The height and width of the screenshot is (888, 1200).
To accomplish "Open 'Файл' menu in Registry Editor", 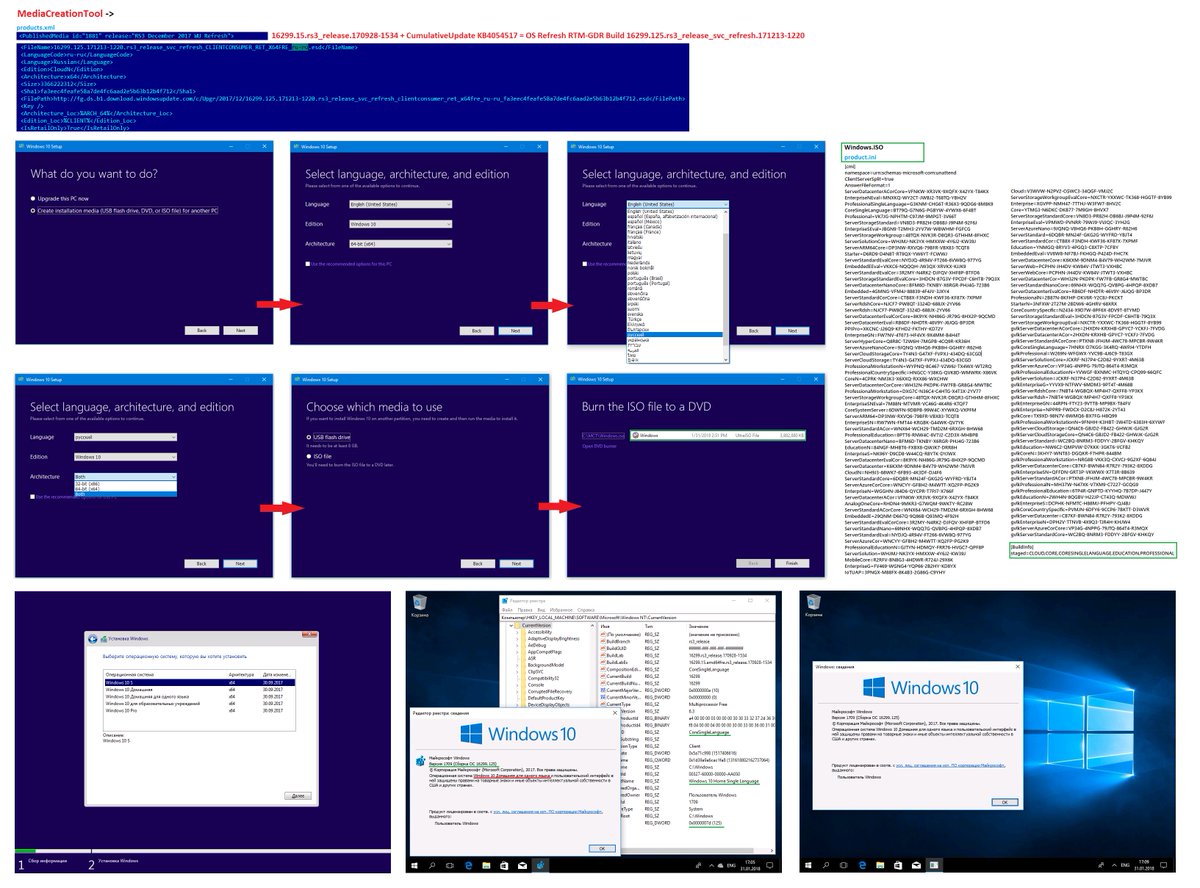I will [x=507, y=610].
